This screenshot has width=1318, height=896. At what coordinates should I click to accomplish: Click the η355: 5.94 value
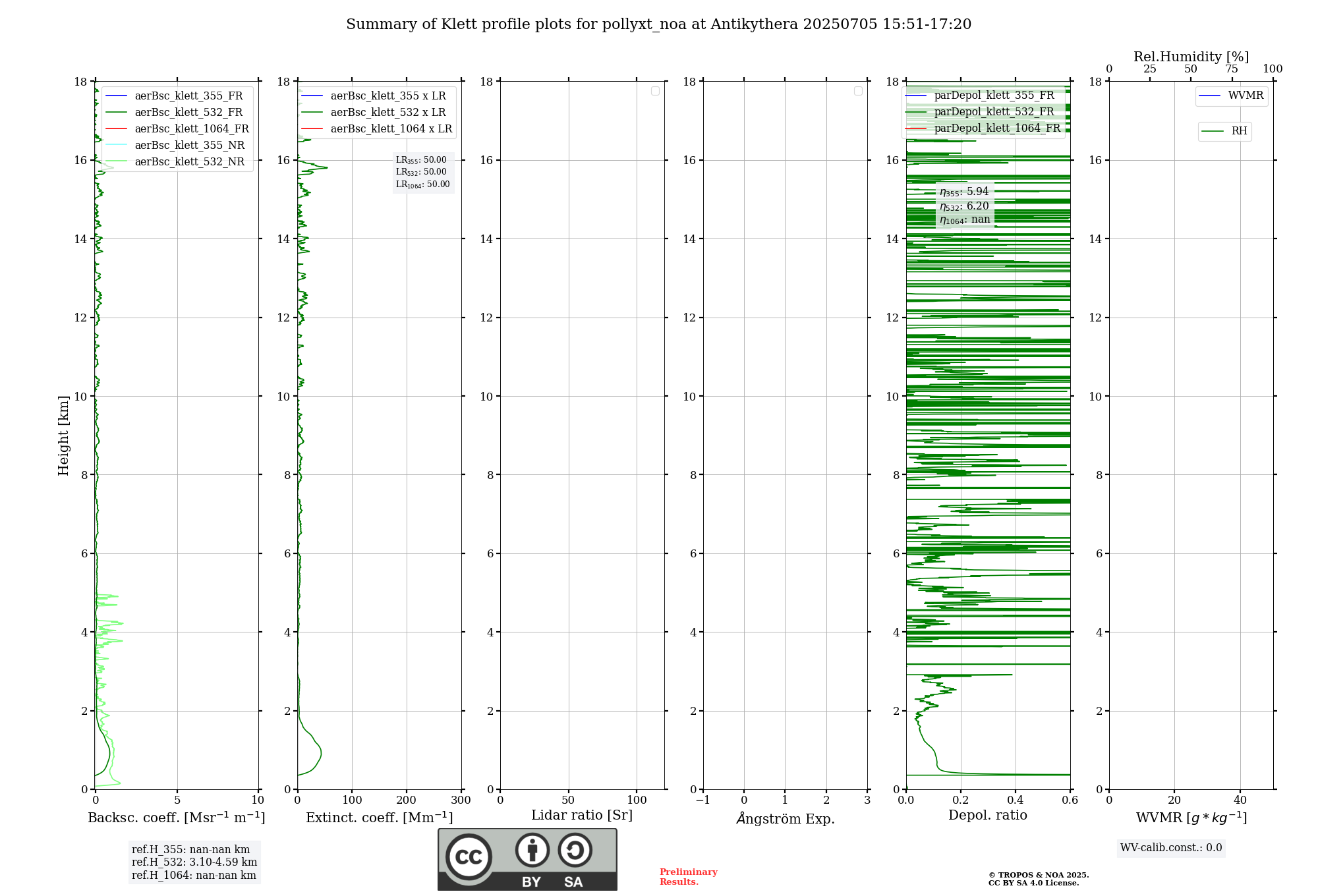964,192
